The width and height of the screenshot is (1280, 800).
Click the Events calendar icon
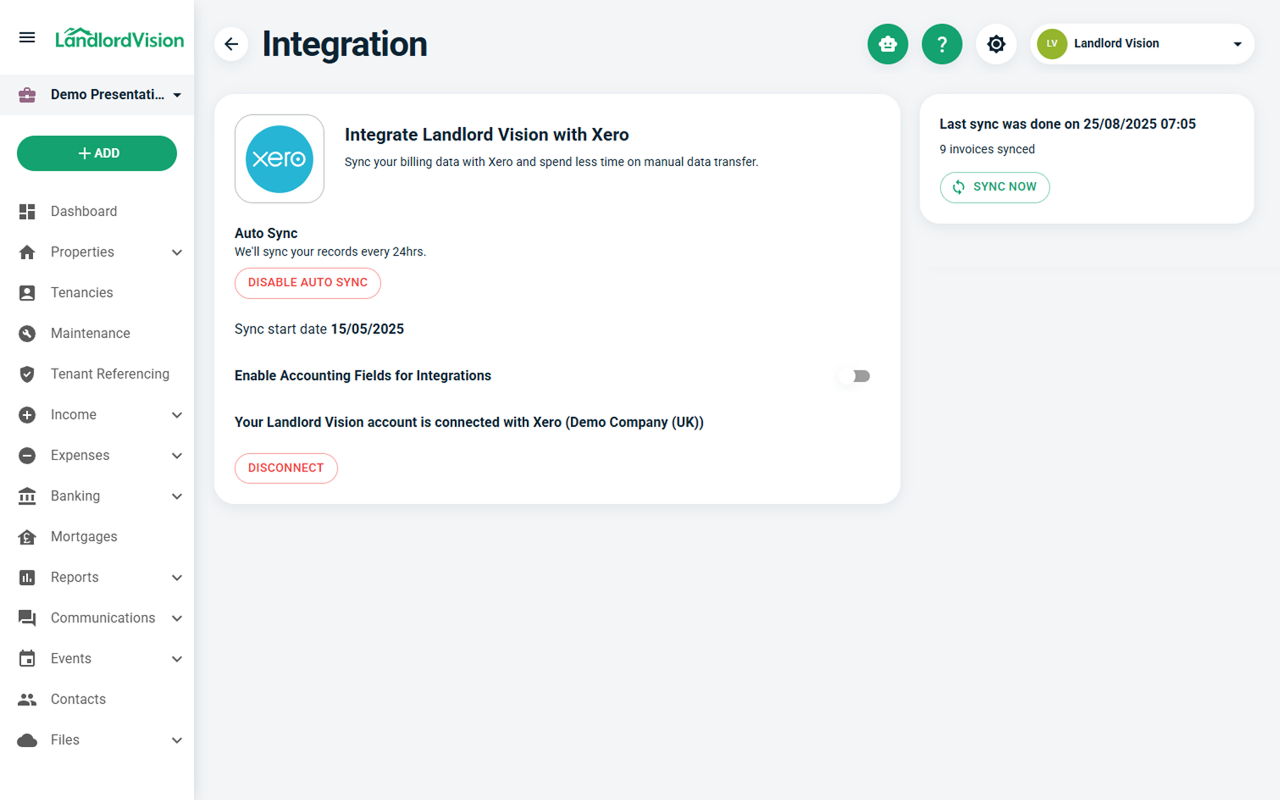coord(27,659)
